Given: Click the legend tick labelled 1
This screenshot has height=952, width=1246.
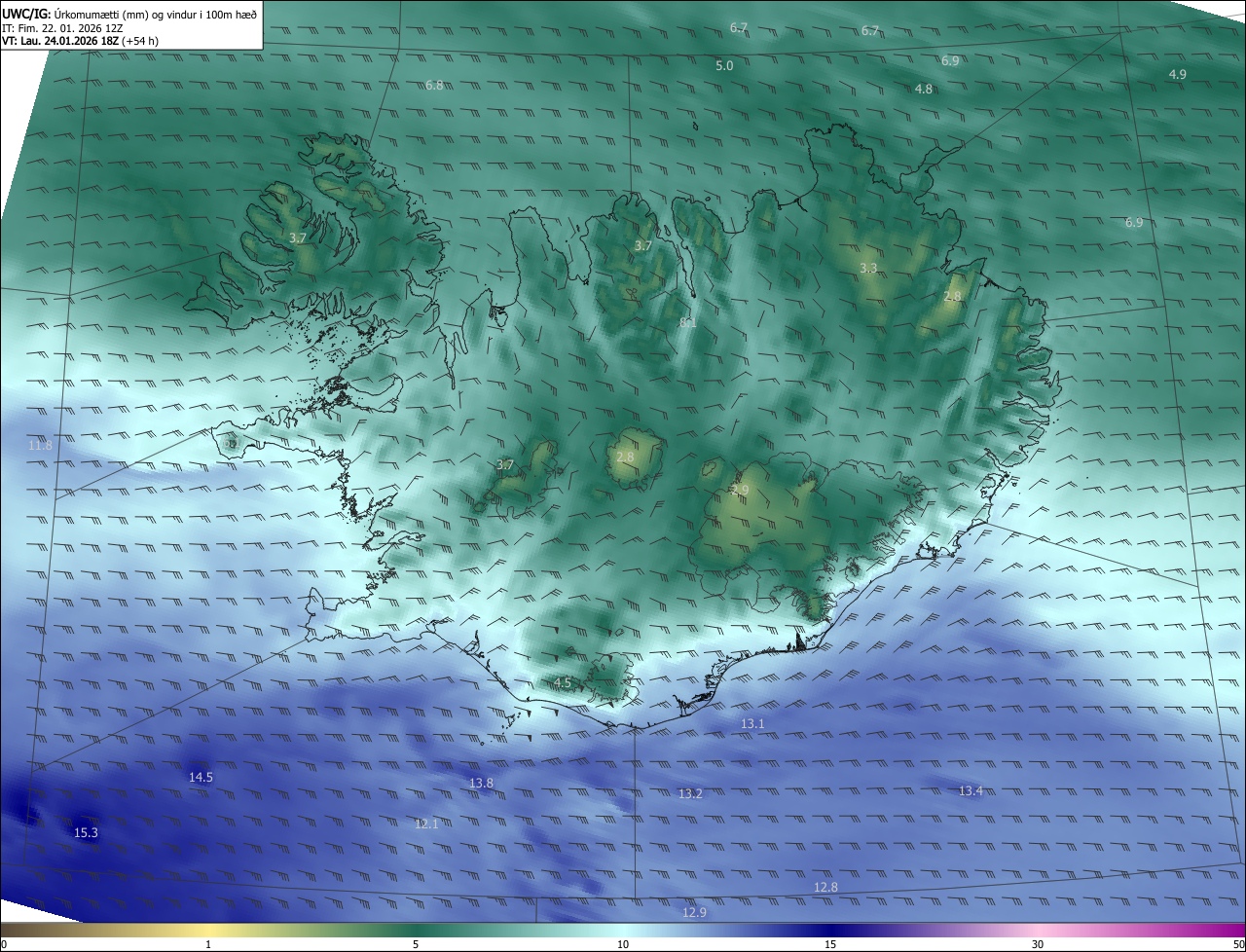Looking at the screenshot, I should (x=208, y=945).
